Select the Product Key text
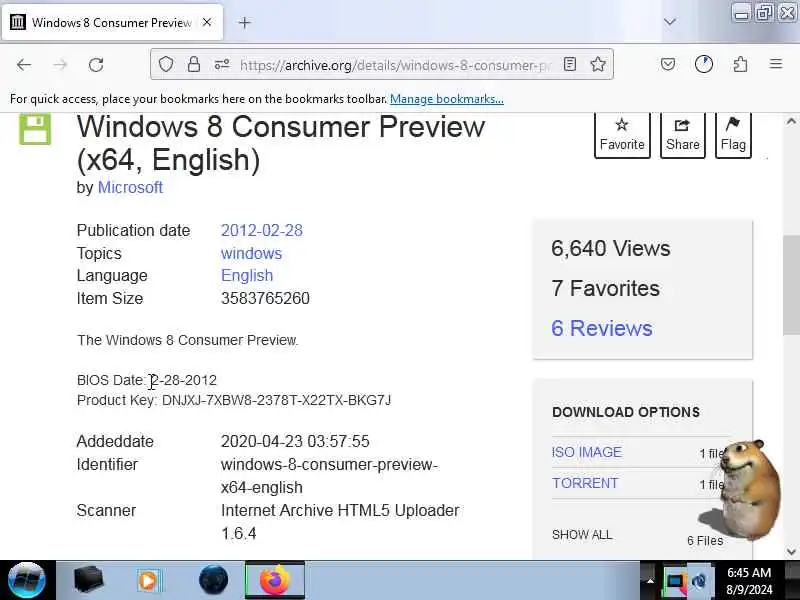 pyautogui.click(x=234, y=400)
